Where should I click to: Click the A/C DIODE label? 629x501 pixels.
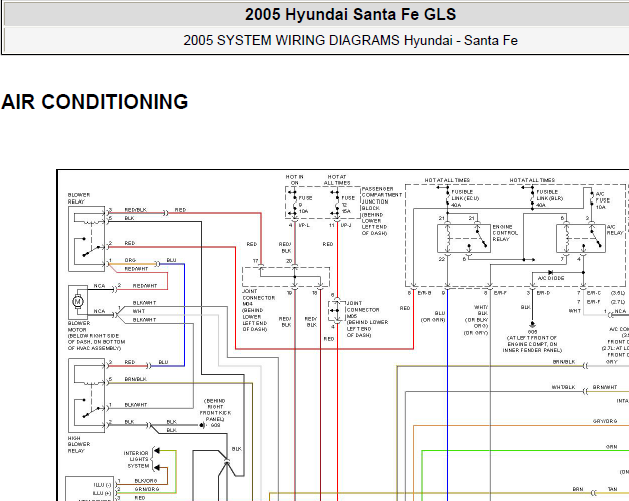[x=551, y=278]
